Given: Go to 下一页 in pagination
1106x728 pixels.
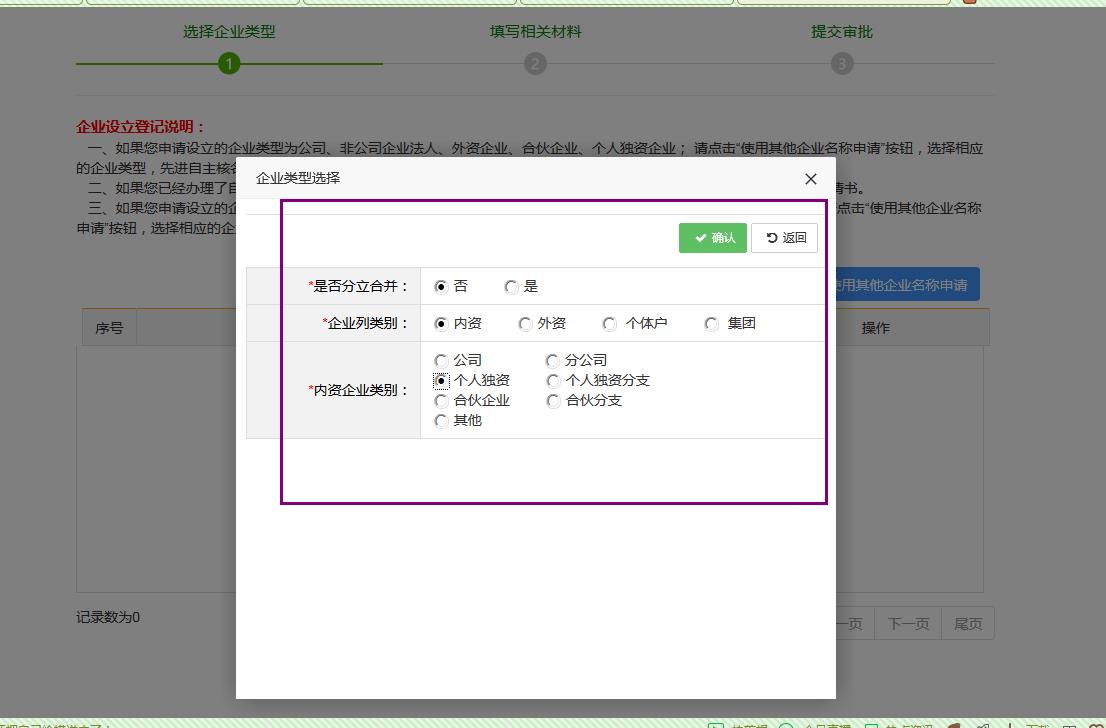Looking at the screenshot, I should (x=908, y=624).
